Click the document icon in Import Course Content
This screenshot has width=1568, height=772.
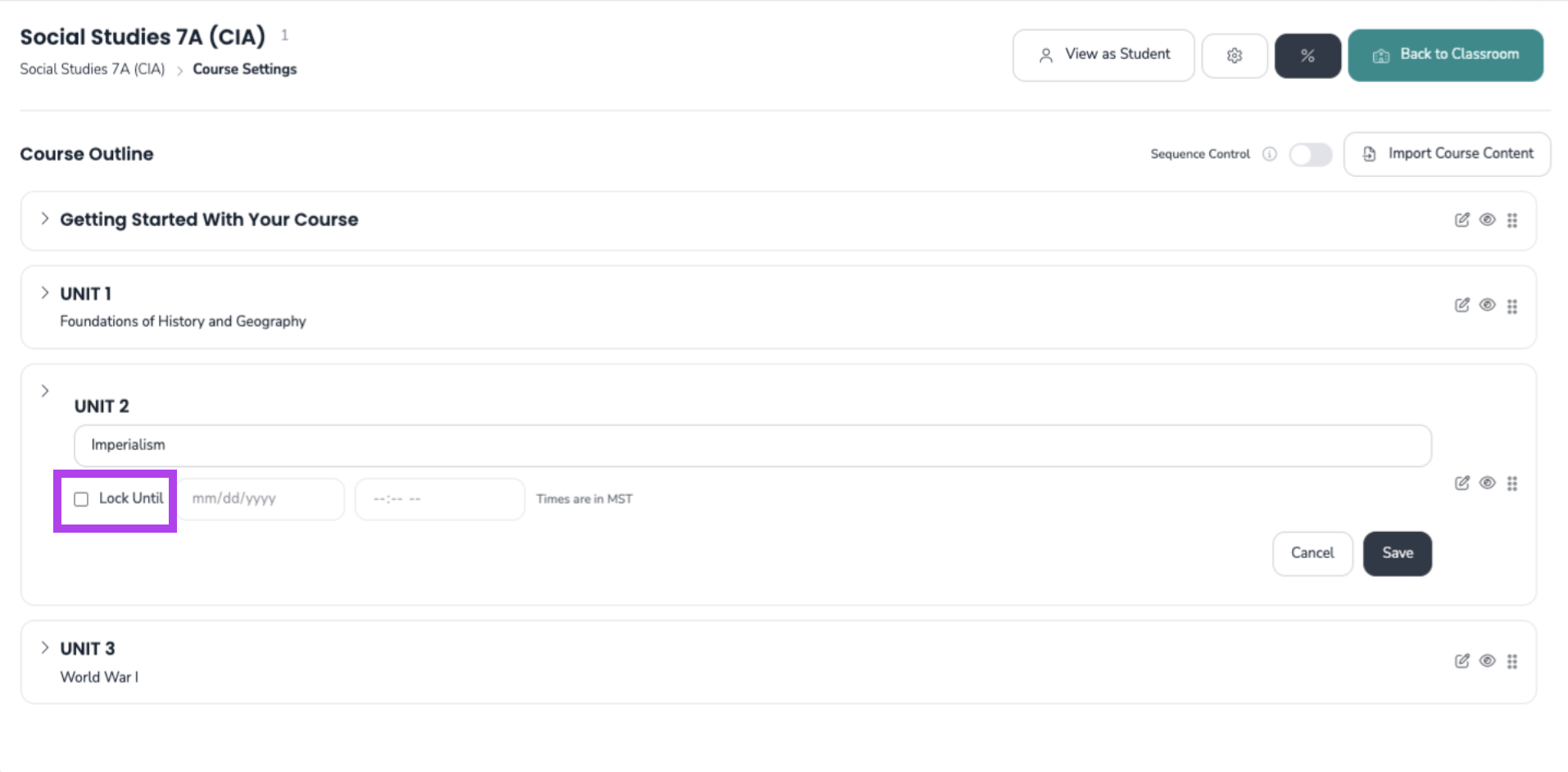[x=1369, y=154]
